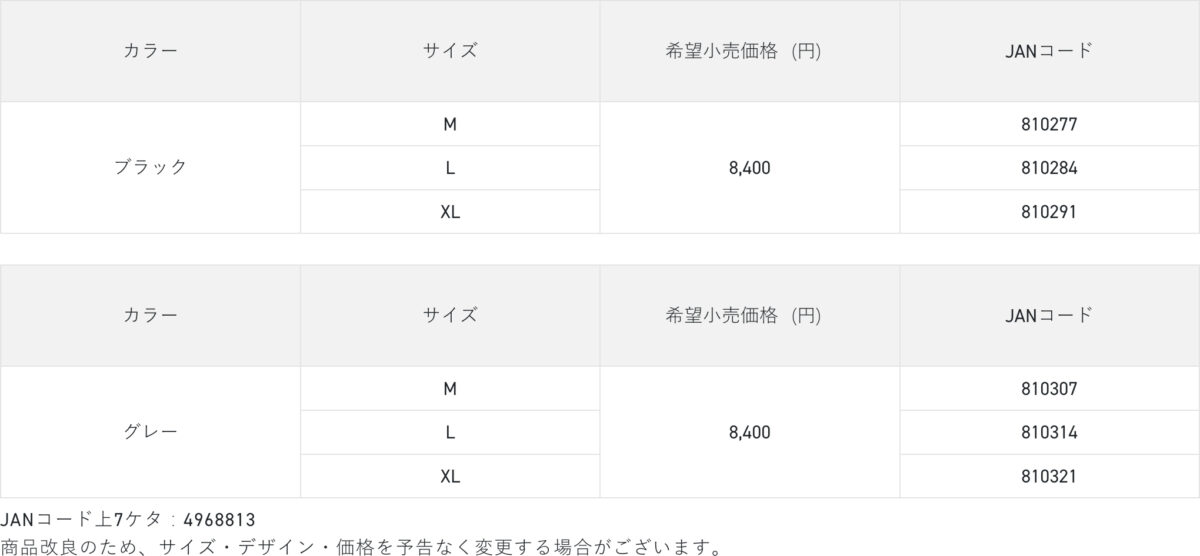The width and height of the screenshot is (1200, 556).
Task: Click size L in the グレー table
Action: click(450, 432)
